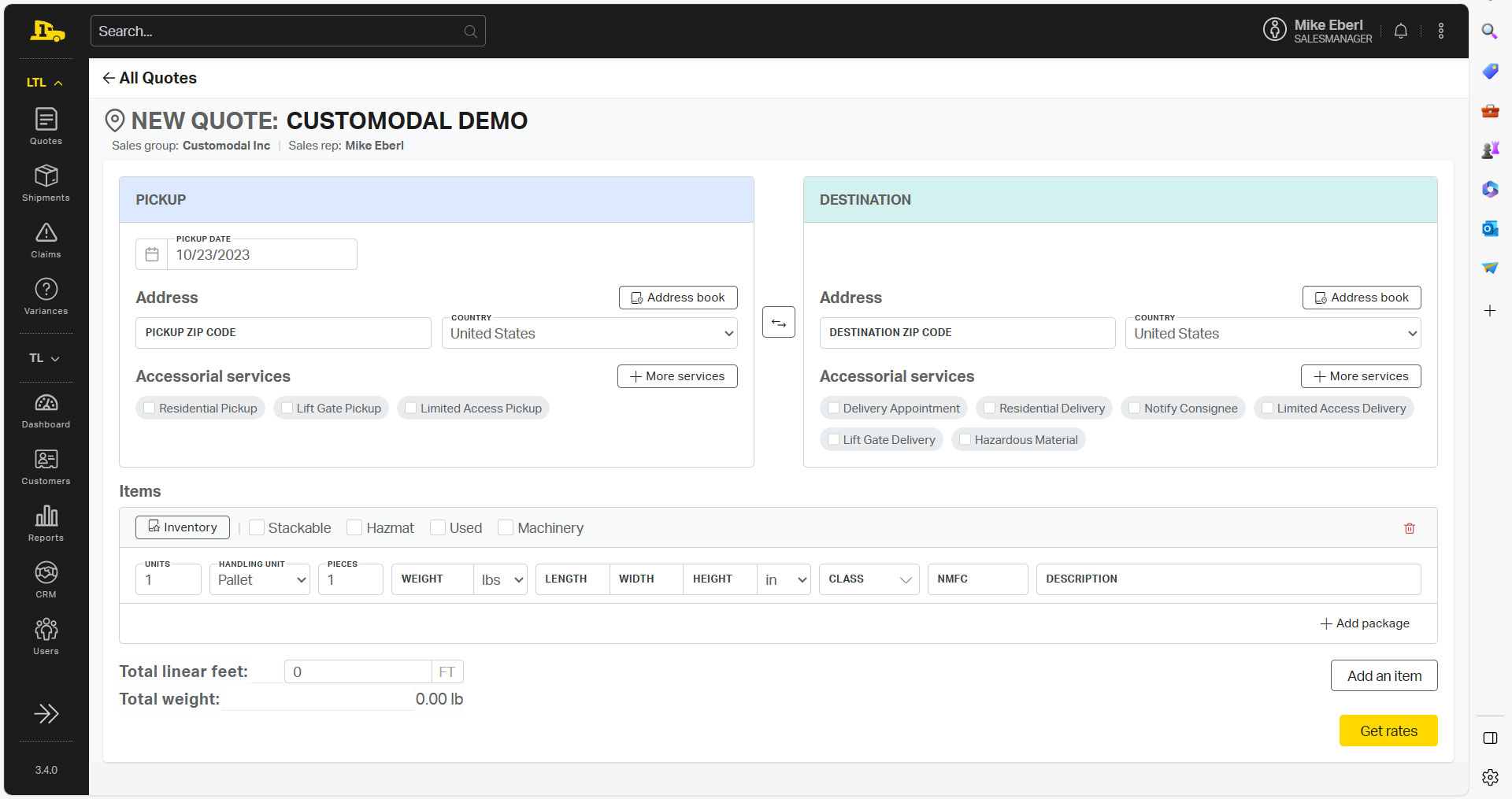1512x799 pixels.
Task: Add a new browser sidebar app
Action: tap(1489, 310)
